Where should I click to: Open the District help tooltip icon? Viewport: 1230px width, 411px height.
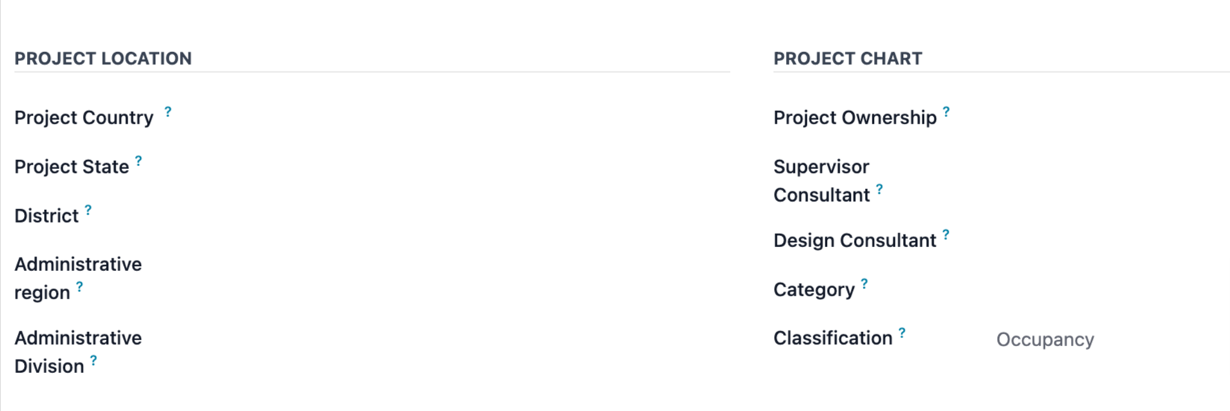point(88,210)
